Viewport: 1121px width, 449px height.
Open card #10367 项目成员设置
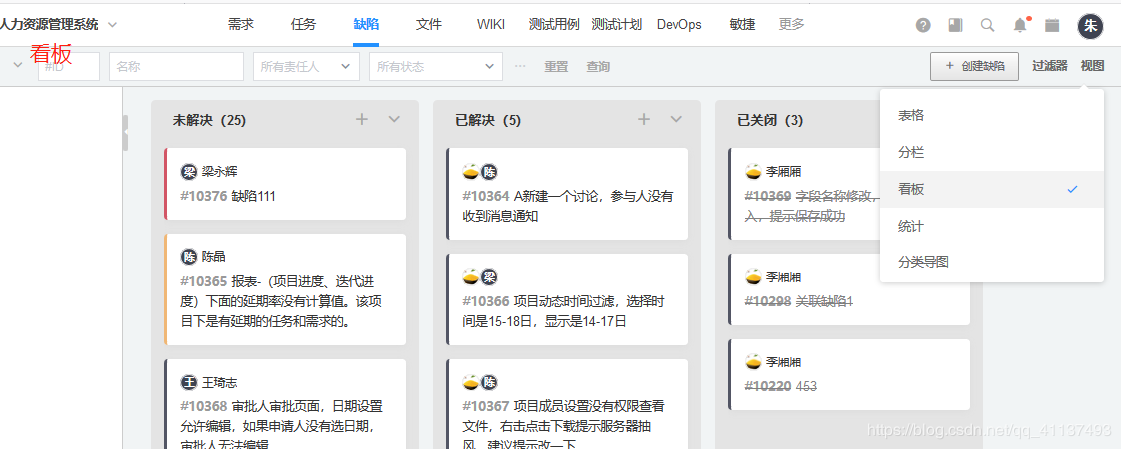click(x=567, y=405)
